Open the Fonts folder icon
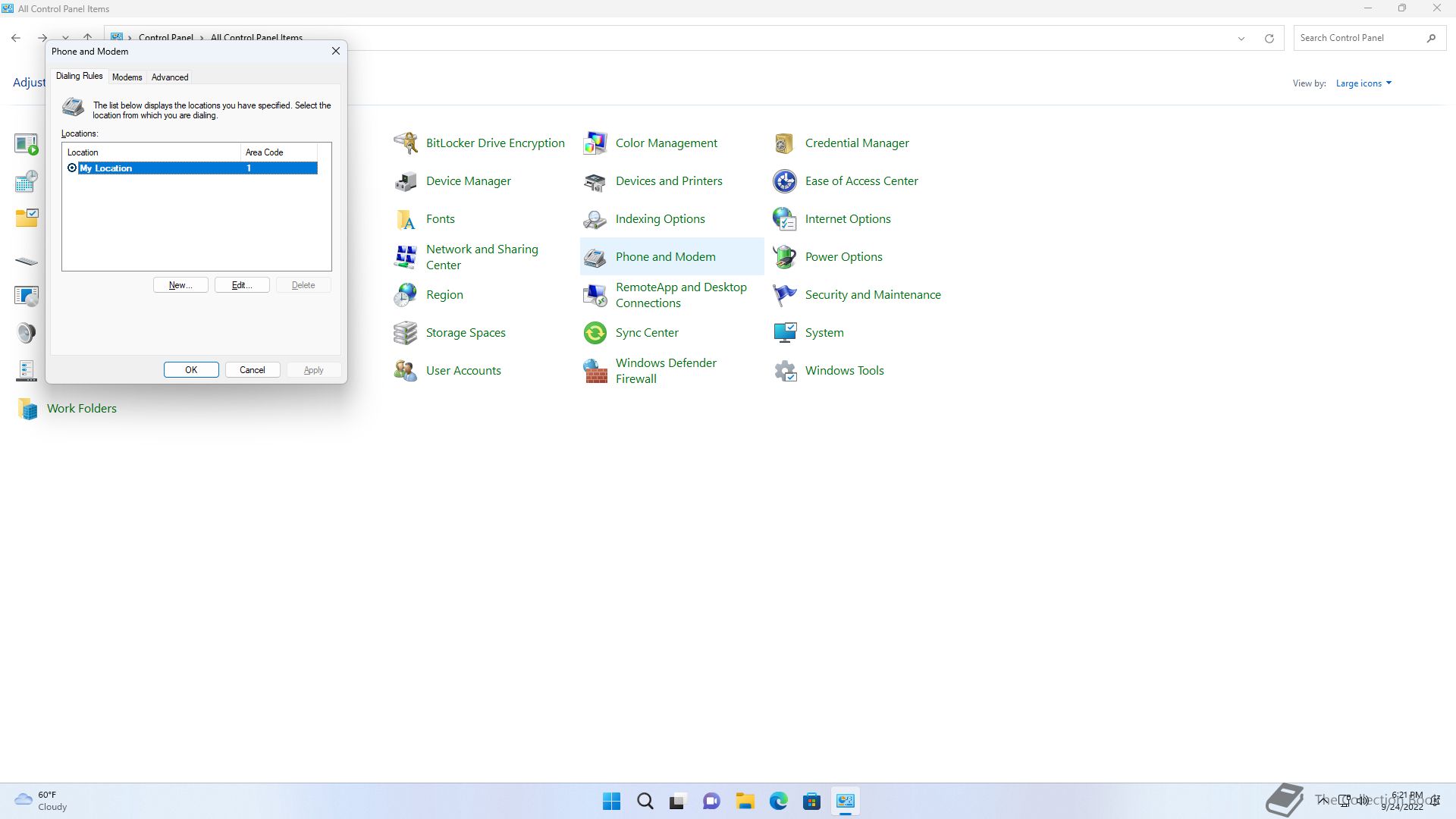This screenshot has width=1456, height=819. (406, 218)
